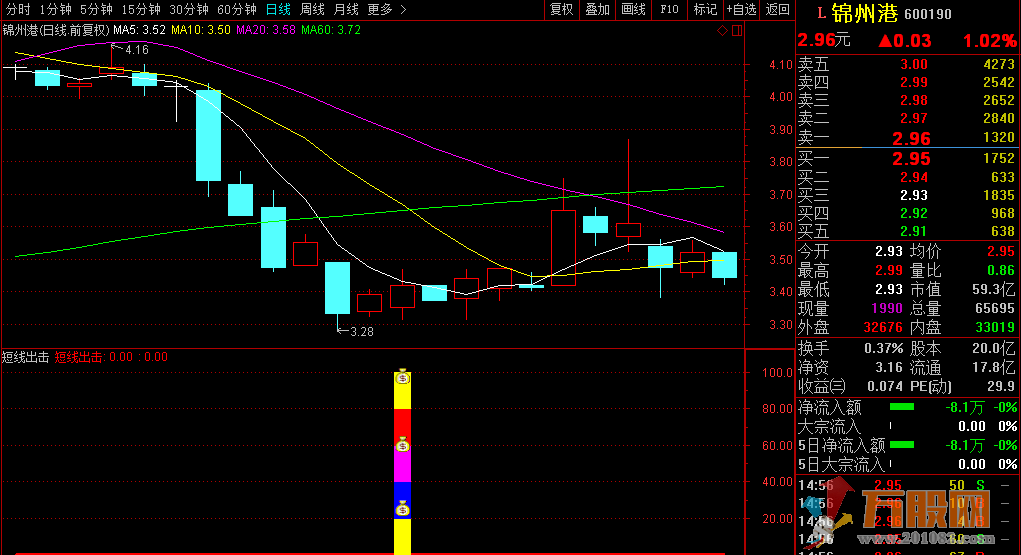
Task: Click the red split-panel icon
Action: pos(737,31)
